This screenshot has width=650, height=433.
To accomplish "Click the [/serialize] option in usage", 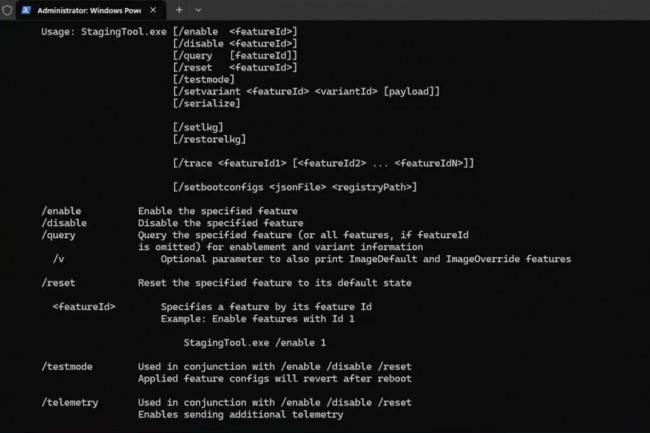I will [205, 103].
